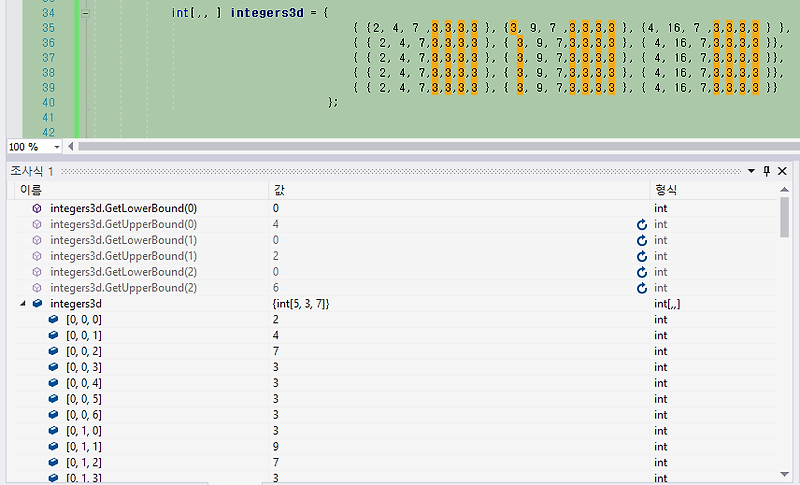Viewport: 800px width, 485px height.
Task: Click the {int[5, 3, 7]} value cell
Action: [x=301, y=303]
